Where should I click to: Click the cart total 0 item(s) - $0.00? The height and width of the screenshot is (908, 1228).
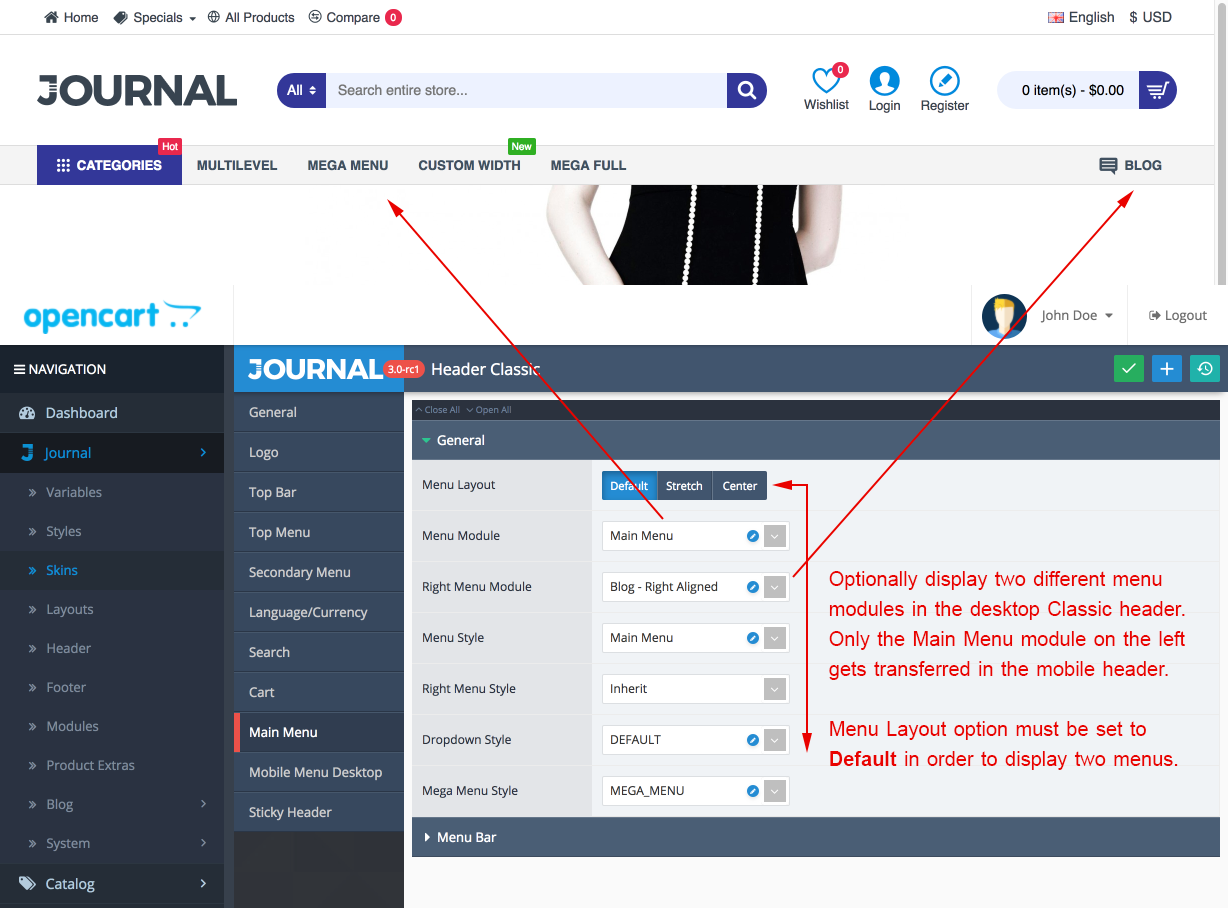1073,90
